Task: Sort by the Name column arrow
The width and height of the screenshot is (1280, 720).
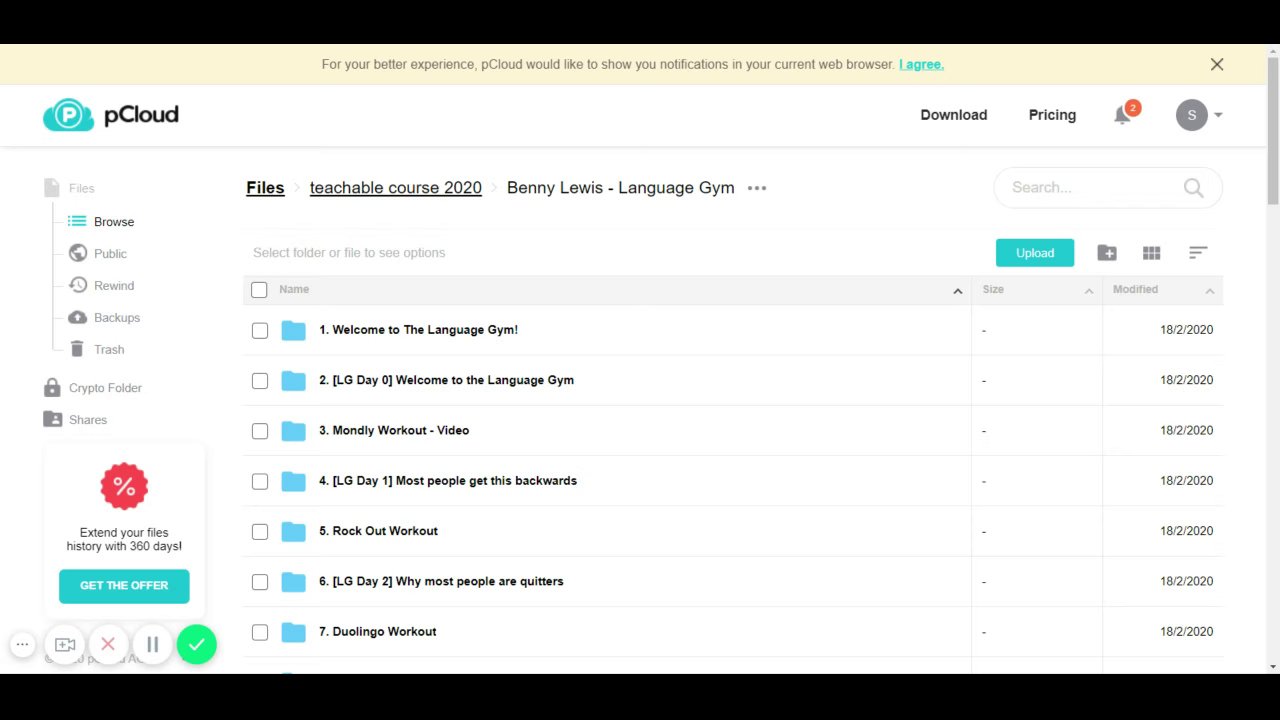Action: coord(957,291)
